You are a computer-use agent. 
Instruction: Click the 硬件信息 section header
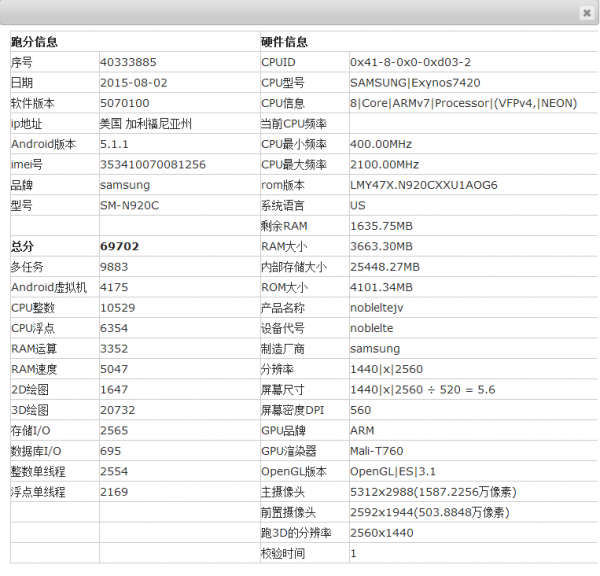(x=284, y=42)
